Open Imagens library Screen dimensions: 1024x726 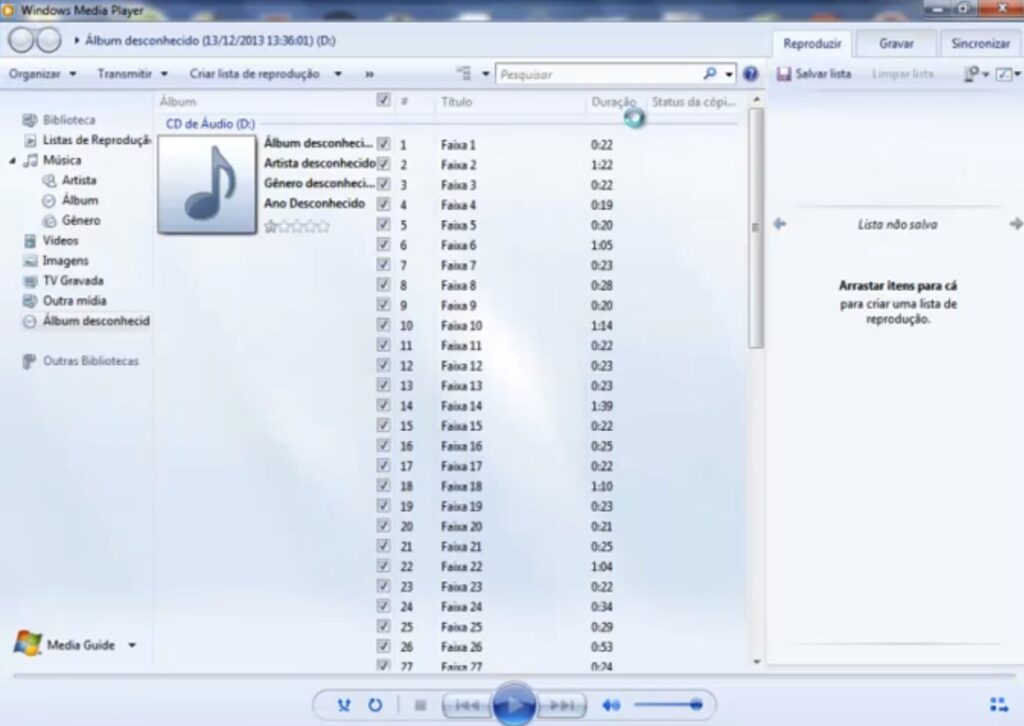click(65, 261)
